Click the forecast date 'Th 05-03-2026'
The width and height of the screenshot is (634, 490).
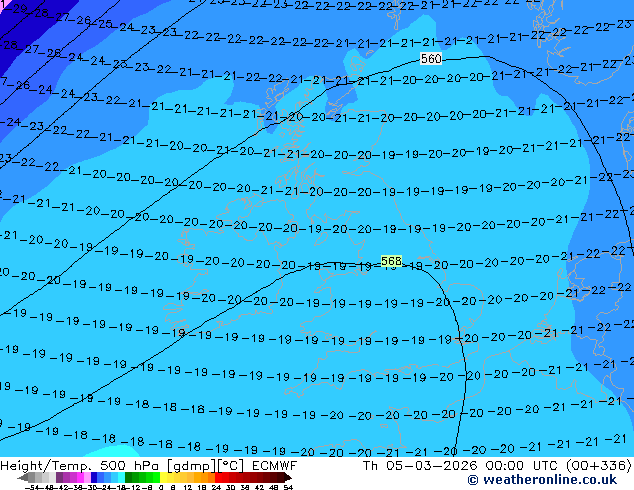pyautogui.click(x=420, y=466)
